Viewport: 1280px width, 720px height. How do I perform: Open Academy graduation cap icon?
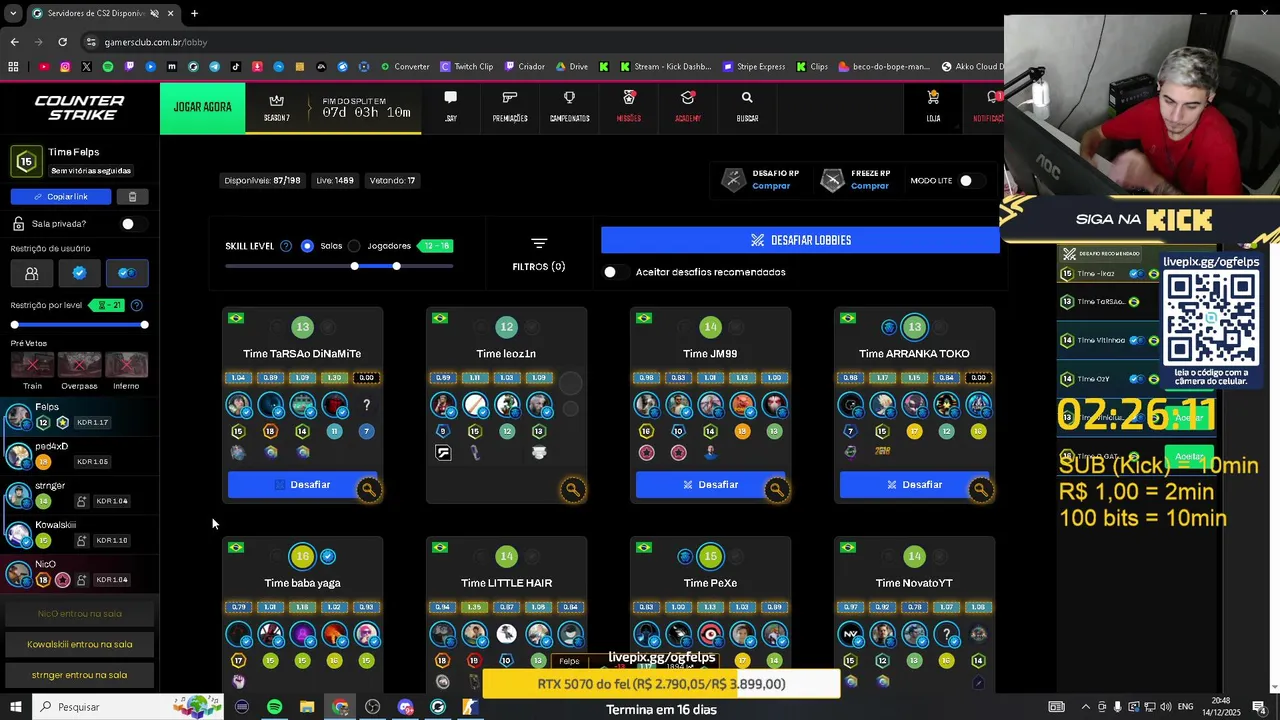688,98
